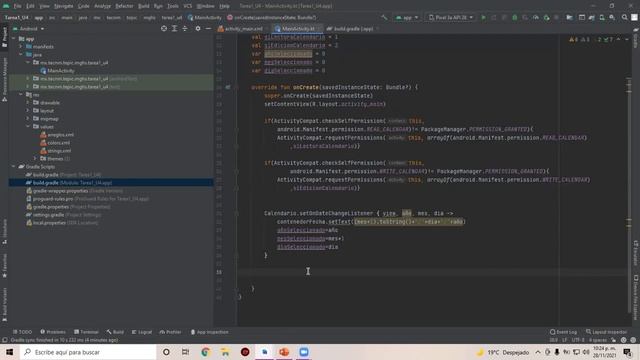Open the Refactor menu
Viewport: 640px width, 360px height.
[x=124, y=6]
